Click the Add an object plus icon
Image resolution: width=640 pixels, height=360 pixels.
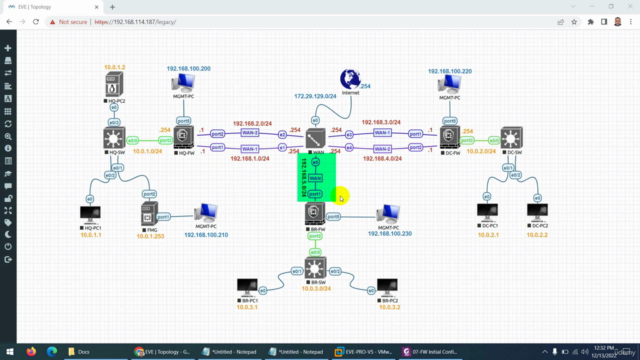pos(8,48)
